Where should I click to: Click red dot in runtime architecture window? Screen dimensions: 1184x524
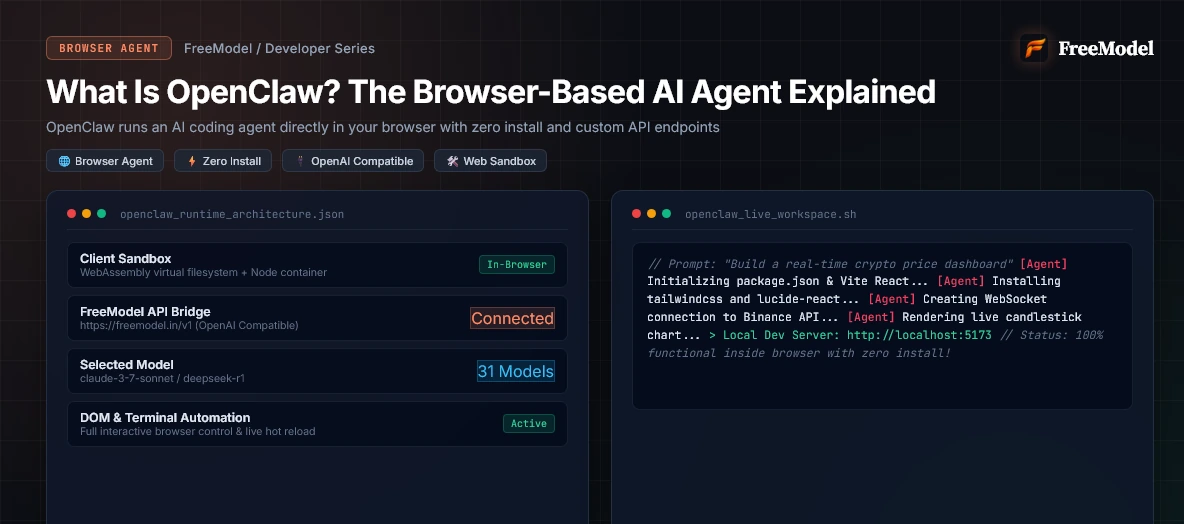tap(72, 214)
